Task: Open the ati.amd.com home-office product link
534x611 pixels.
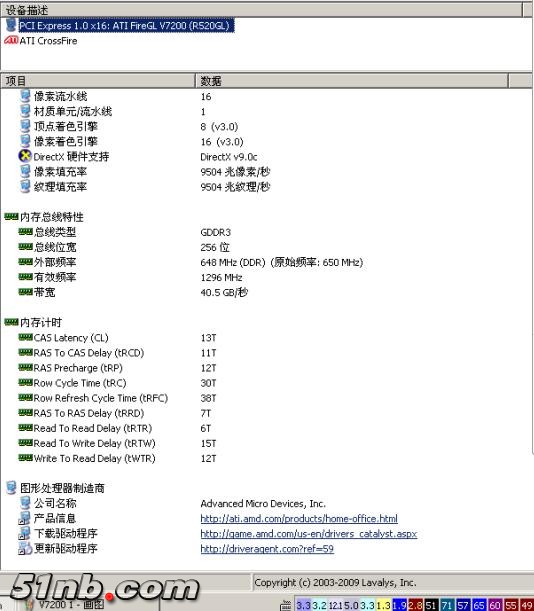Action: click(299, 519)
